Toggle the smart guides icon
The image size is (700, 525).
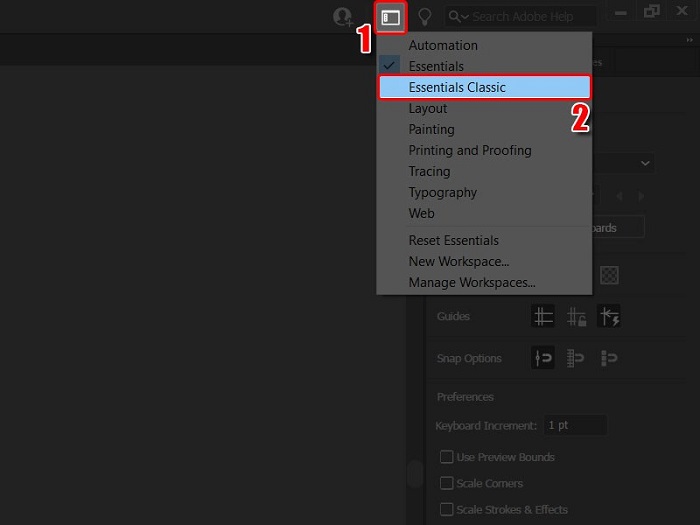(609, 316)
